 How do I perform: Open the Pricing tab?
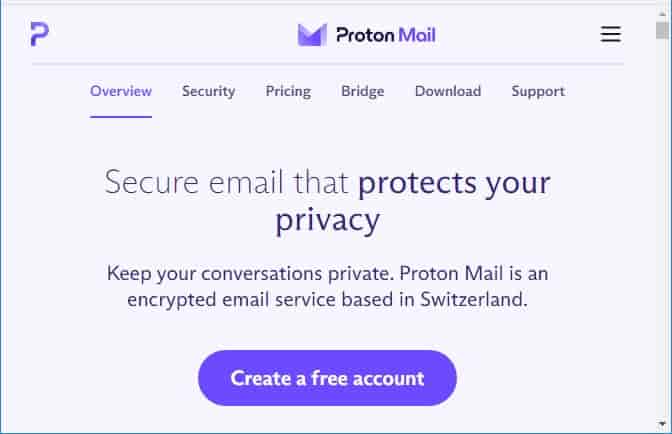[288, 91]
